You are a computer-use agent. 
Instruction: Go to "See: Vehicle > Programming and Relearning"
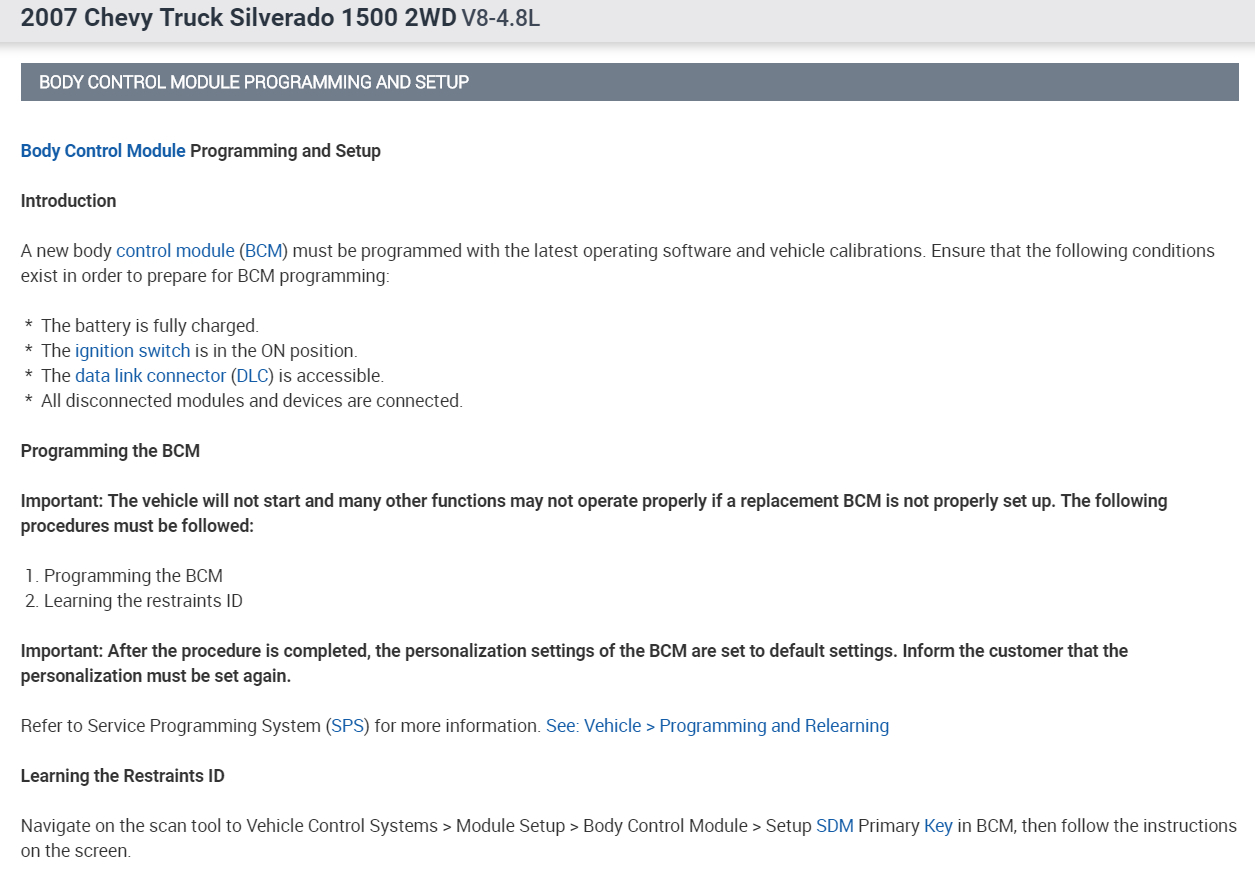tap(717, 726)
